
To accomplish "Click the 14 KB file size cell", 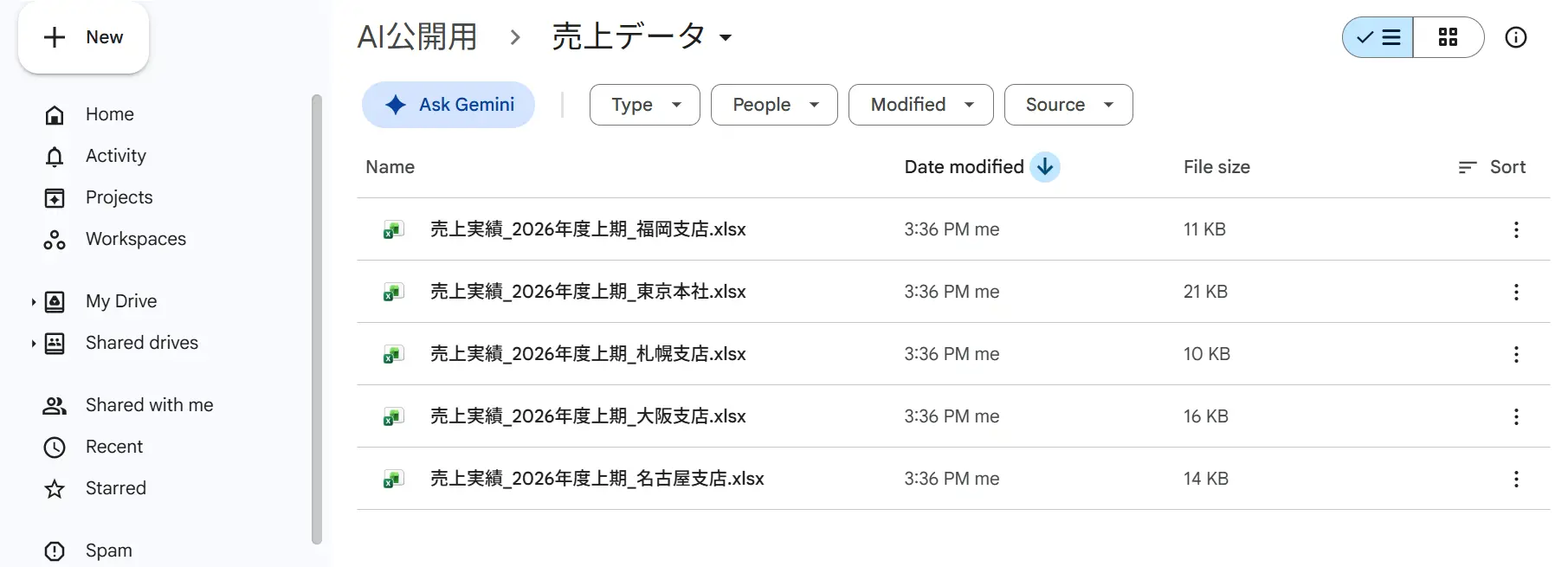I will click(1206, 479).
